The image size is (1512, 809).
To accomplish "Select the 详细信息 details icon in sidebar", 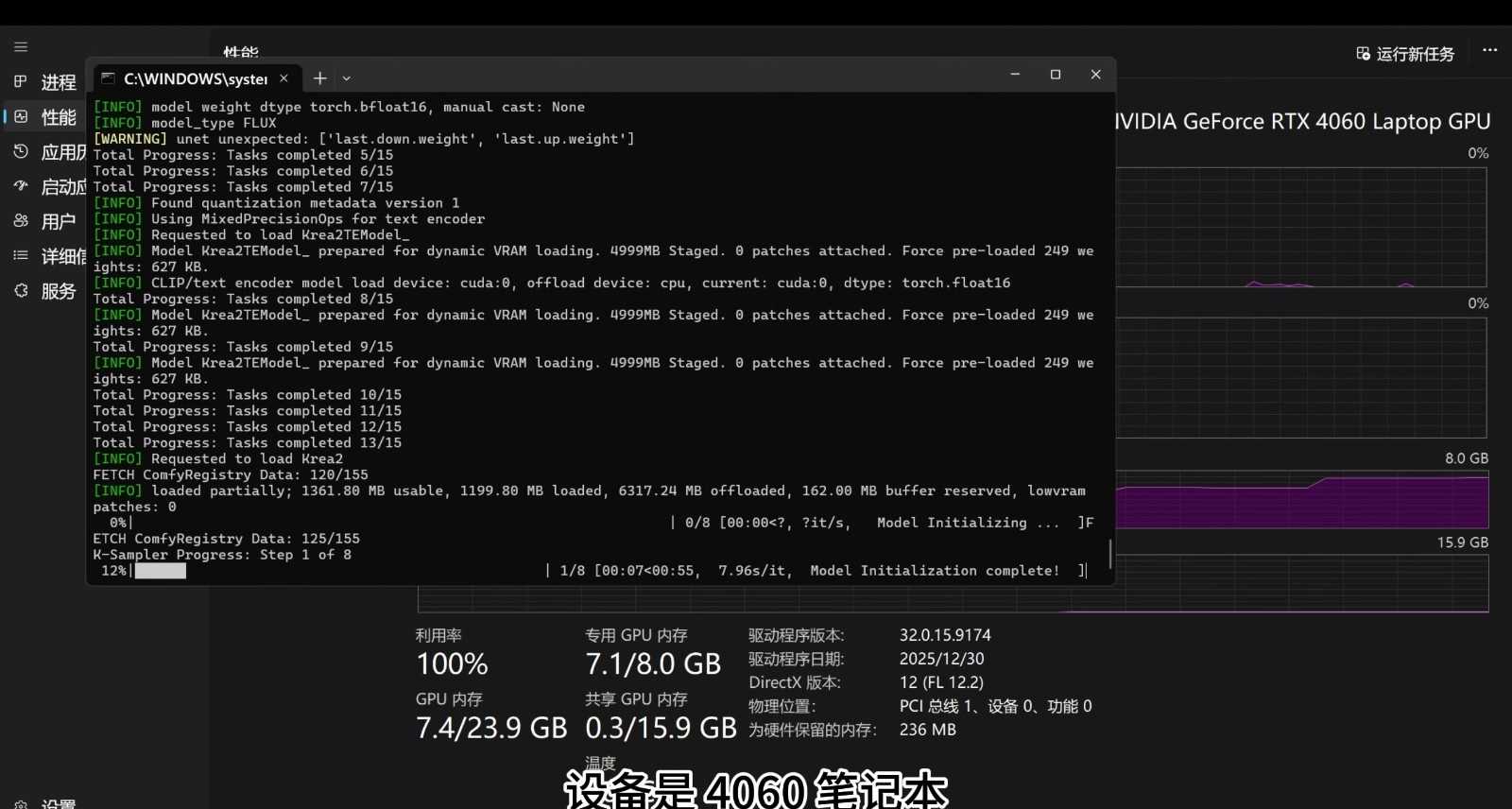I will (x=21, y=256).
